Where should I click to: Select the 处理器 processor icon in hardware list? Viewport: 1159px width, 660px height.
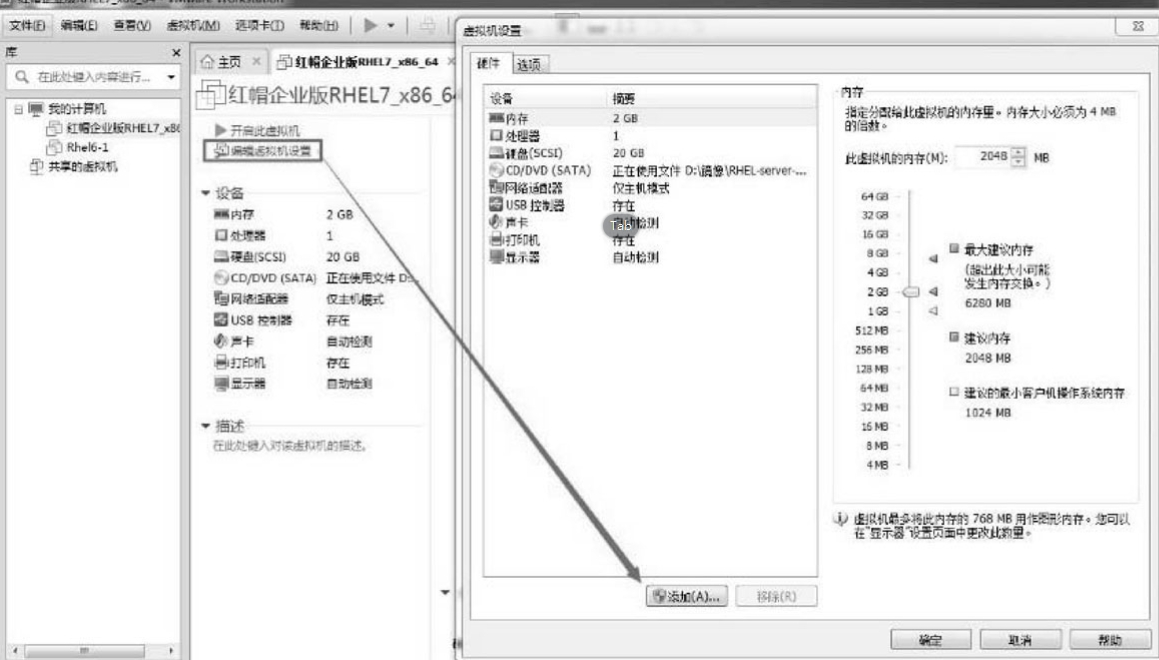(x=496, y=135)
